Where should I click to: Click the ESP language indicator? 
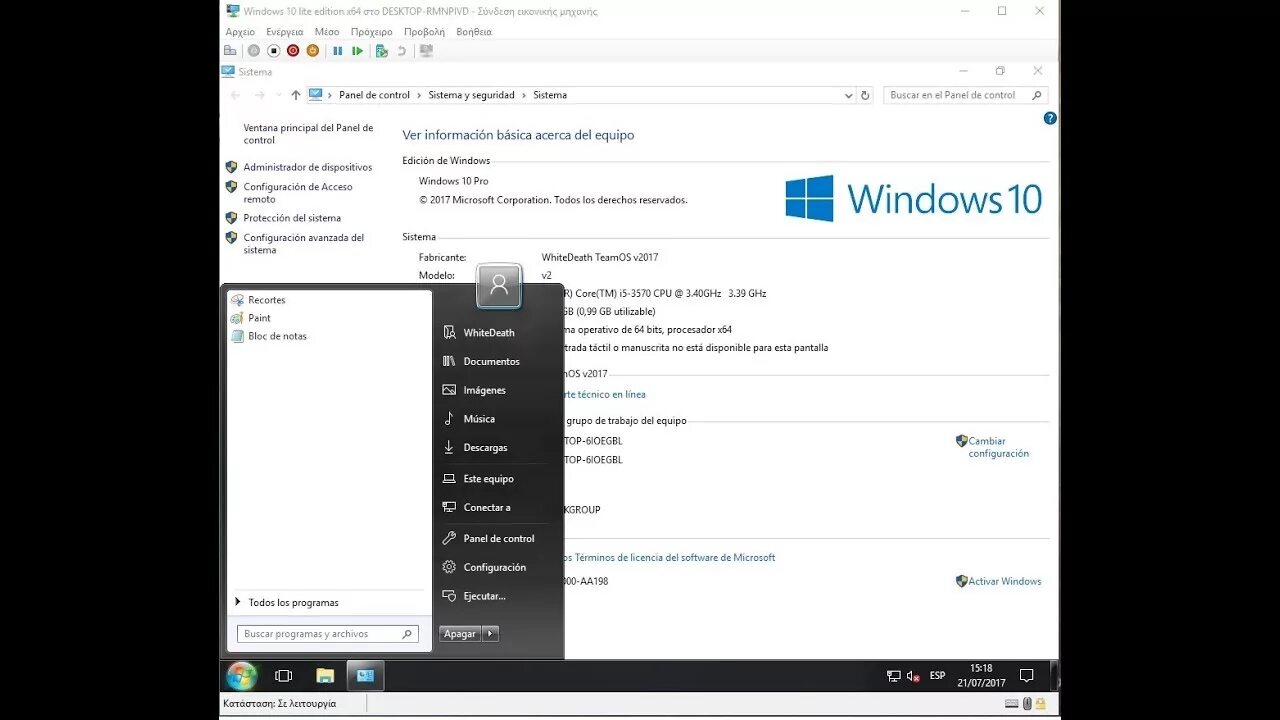coord(937,676)
